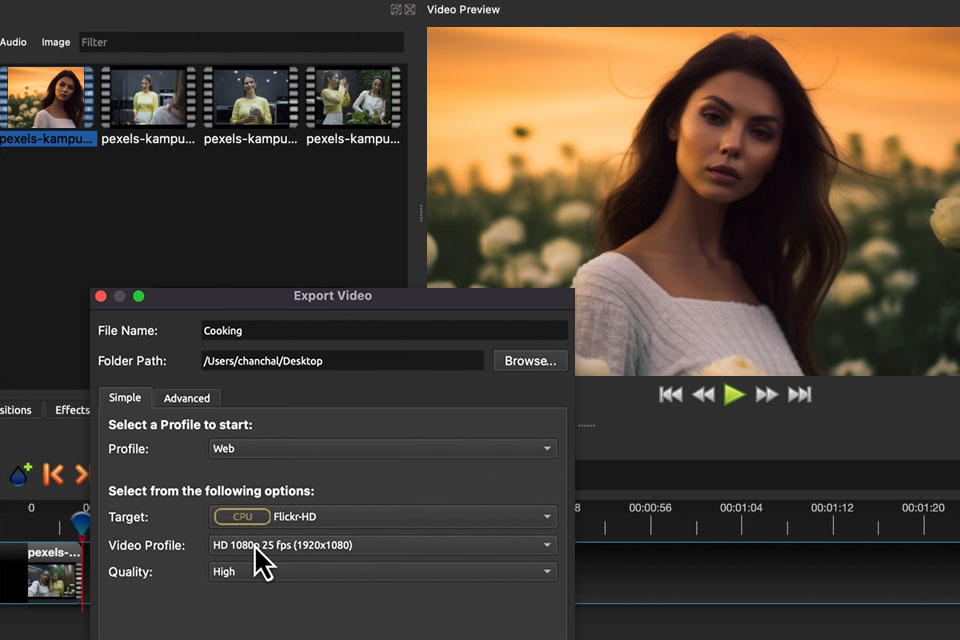Viewport: 960px width, 640px height.
Task: Open the Transitions tab
Action: tap(16, 410)
